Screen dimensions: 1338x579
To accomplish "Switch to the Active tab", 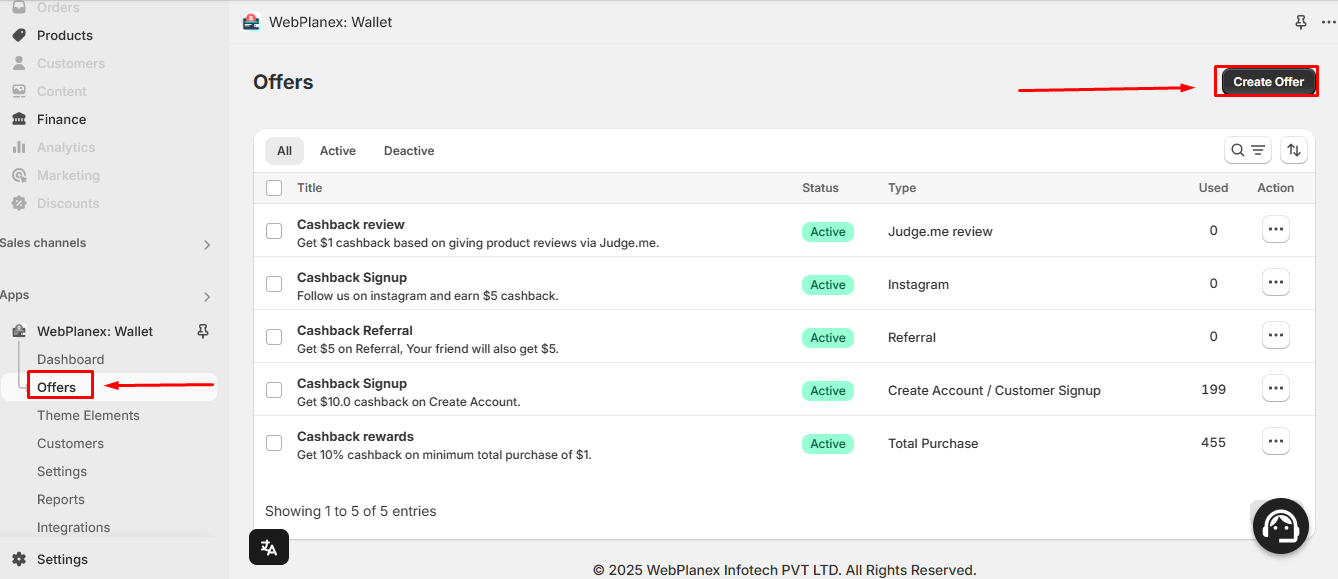I will pyautogui.click(x=337, y=150).
